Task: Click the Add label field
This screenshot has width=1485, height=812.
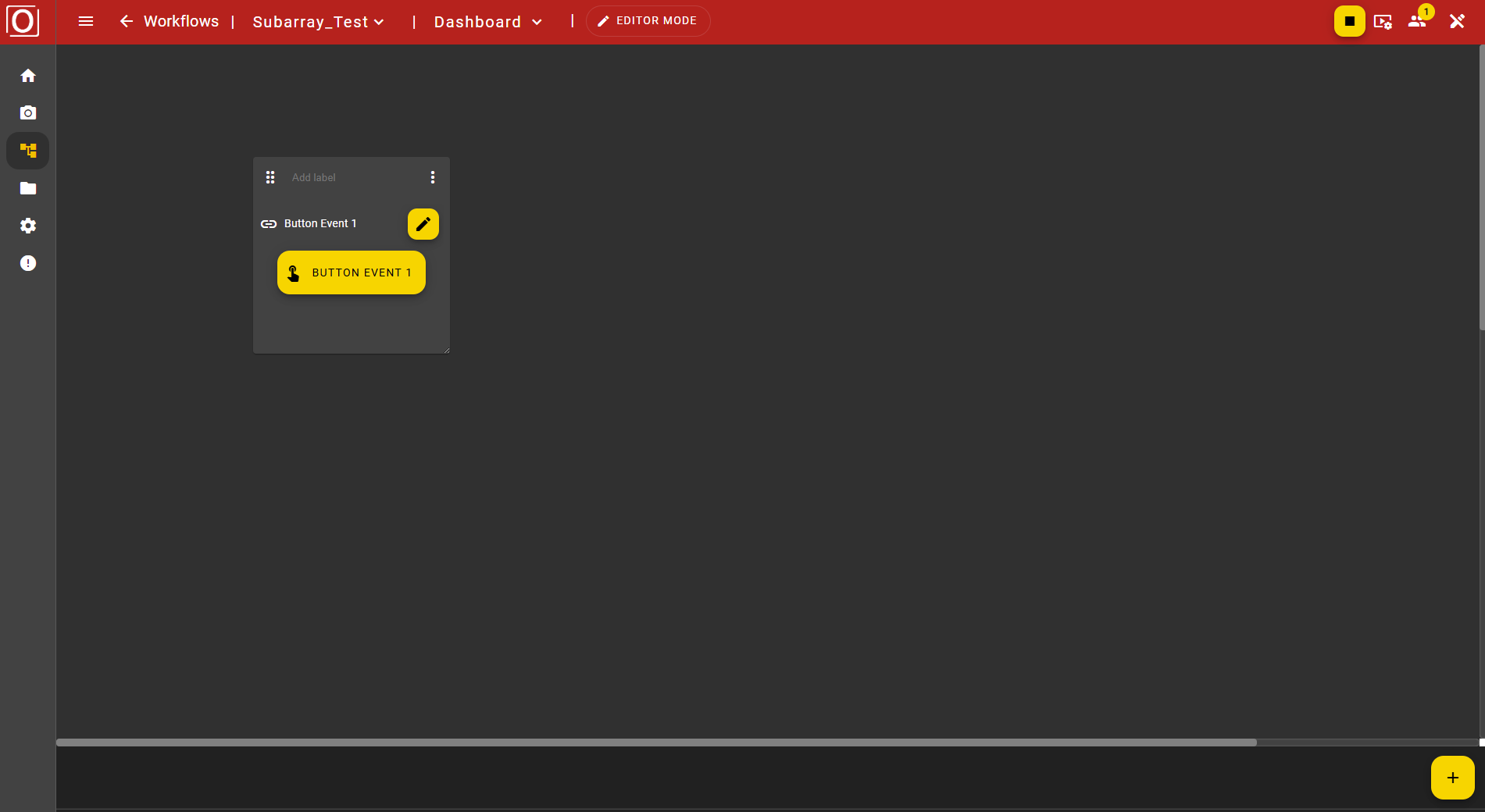Action: (344, 177)
